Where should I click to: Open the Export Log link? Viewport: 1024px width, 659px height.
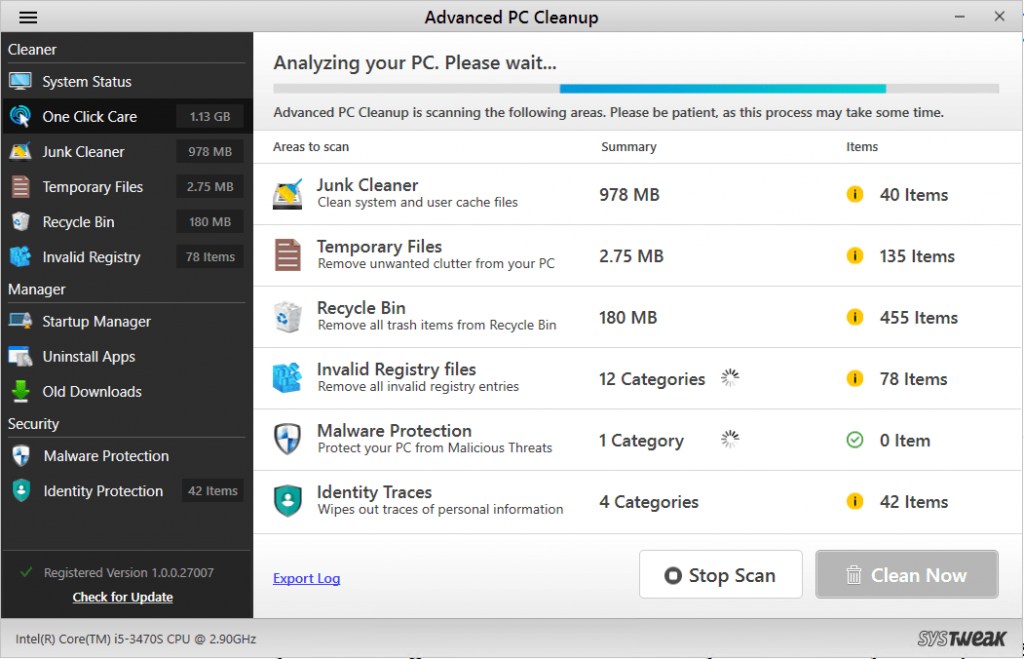point(306,578)
